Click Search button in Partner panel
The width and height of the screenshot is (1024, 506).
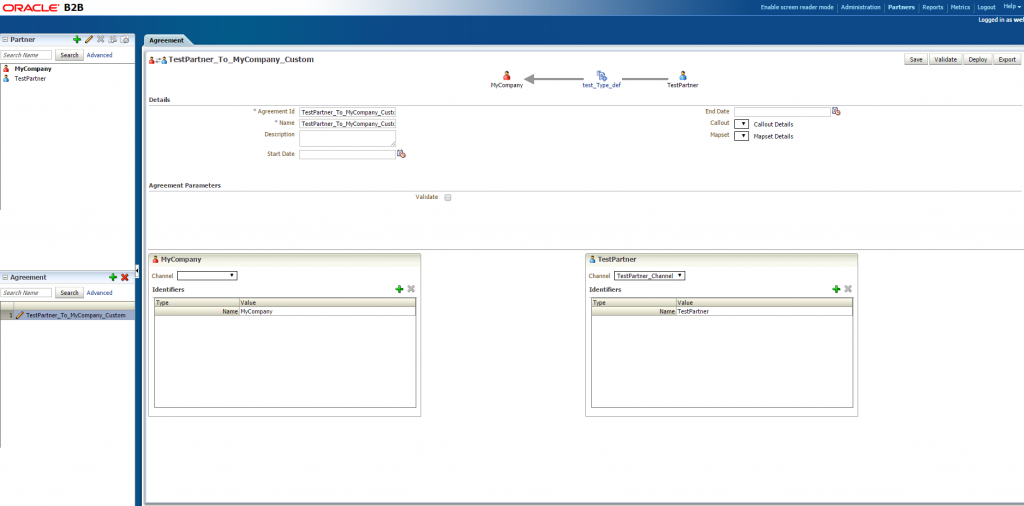point(69,55)
